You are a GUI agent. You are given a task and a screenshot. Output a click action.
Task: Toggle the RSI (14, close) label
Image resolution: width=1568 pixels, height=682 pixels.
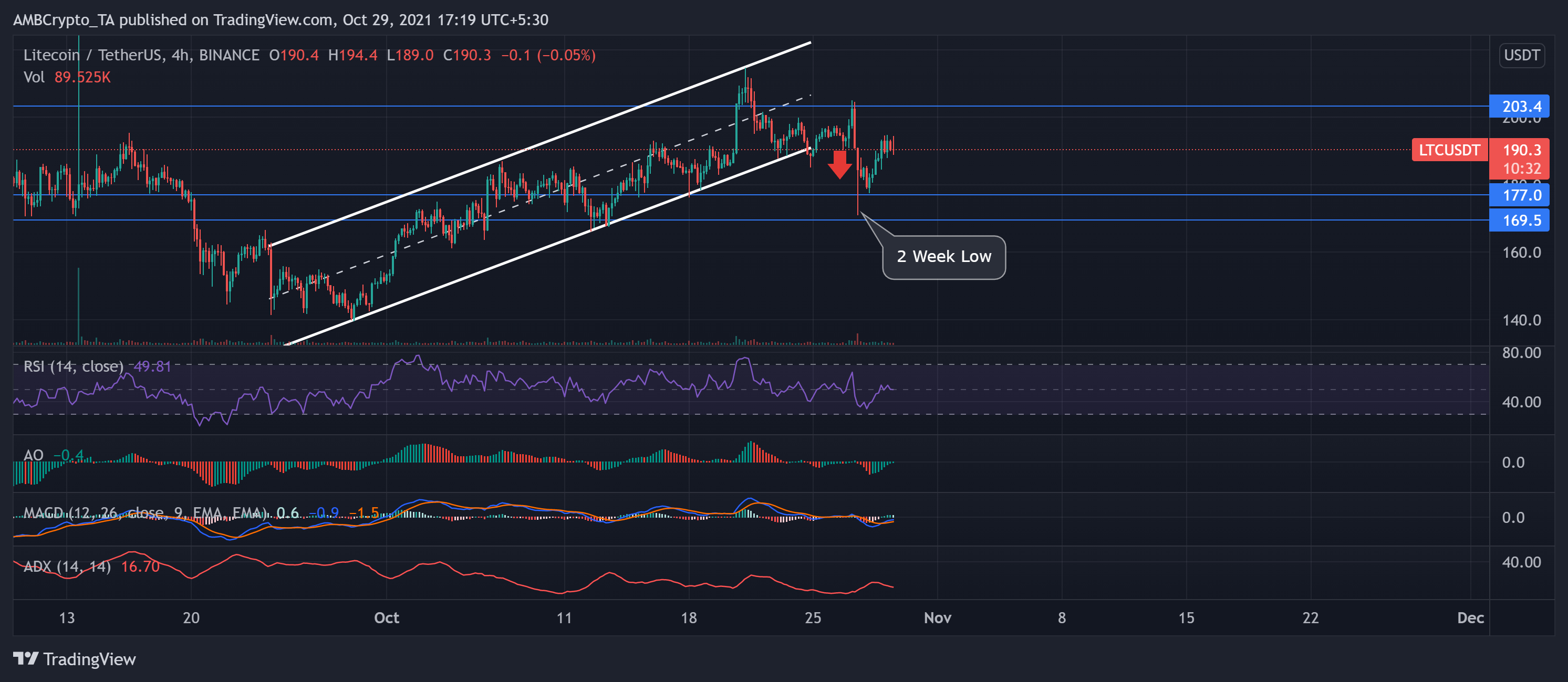click(73, 366)
